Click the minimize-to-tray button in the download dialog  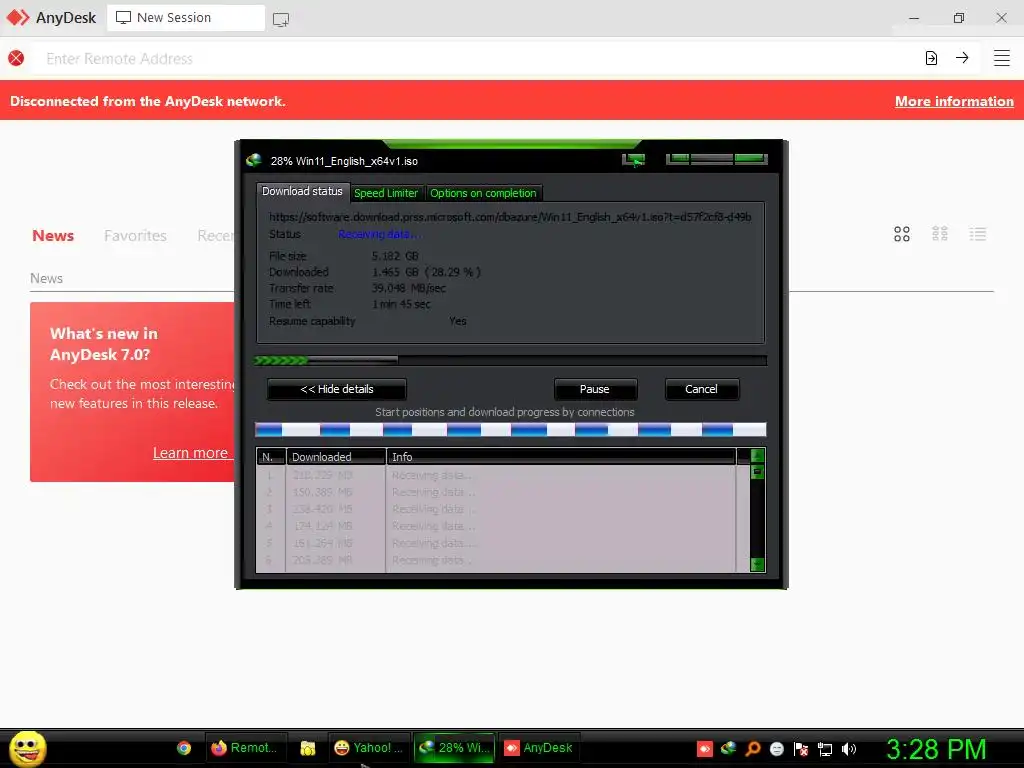click(x=633, y=159)
